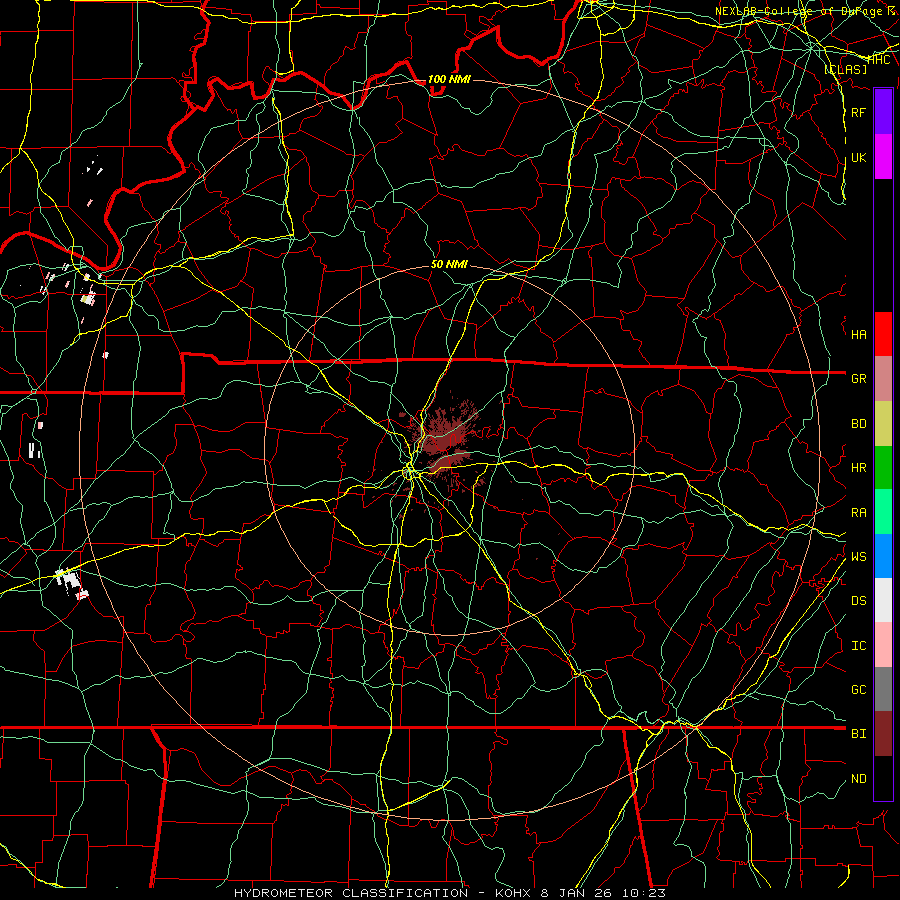Viewport: 900px width, 900px height.
Task: Click the '[CLAS]' legend heading
Action: coord(845,69)
